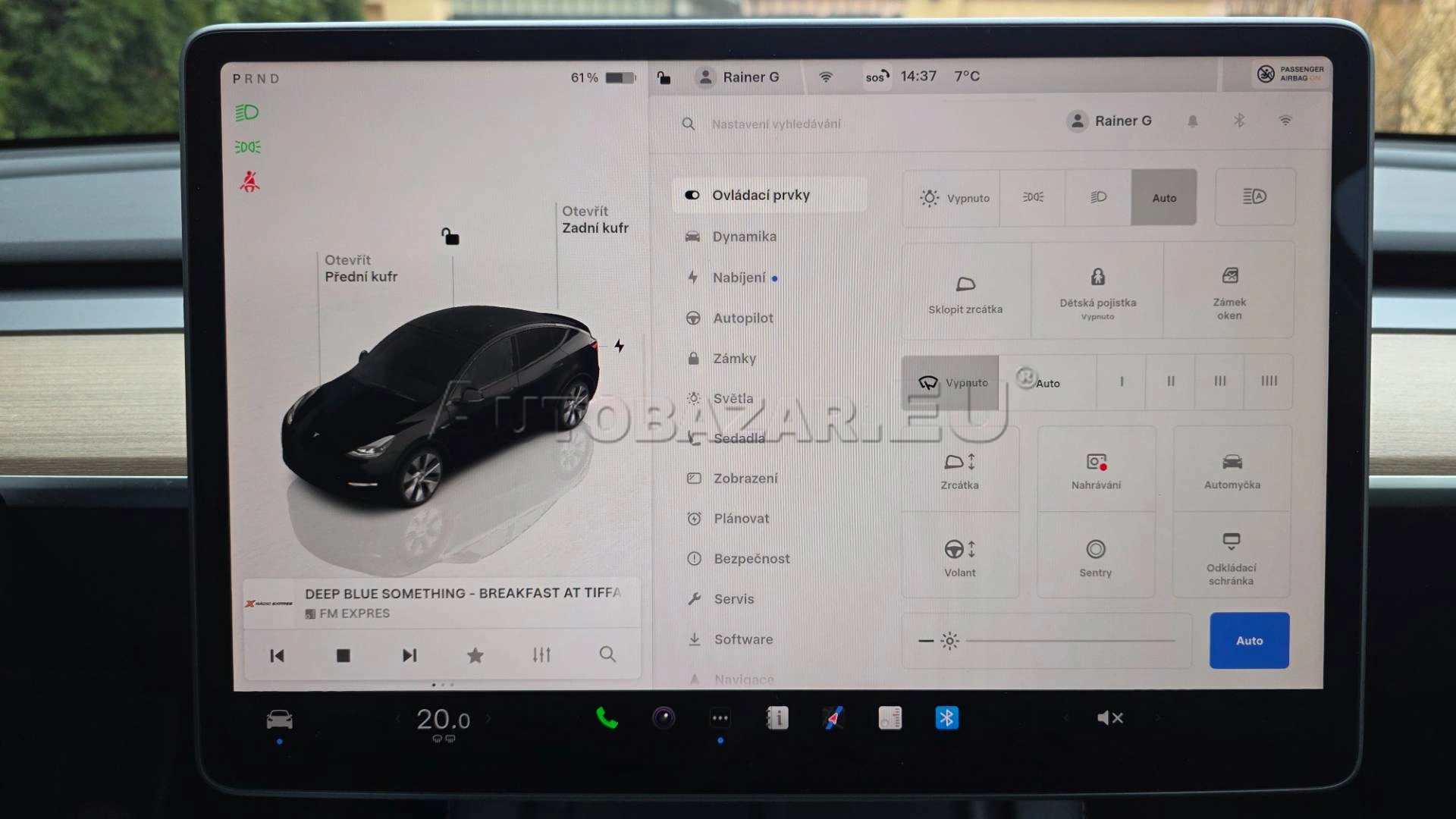Open Rainer G profile in status bar
The image size is (1456, 819).
pyautogui.click(x=738, y=77)
